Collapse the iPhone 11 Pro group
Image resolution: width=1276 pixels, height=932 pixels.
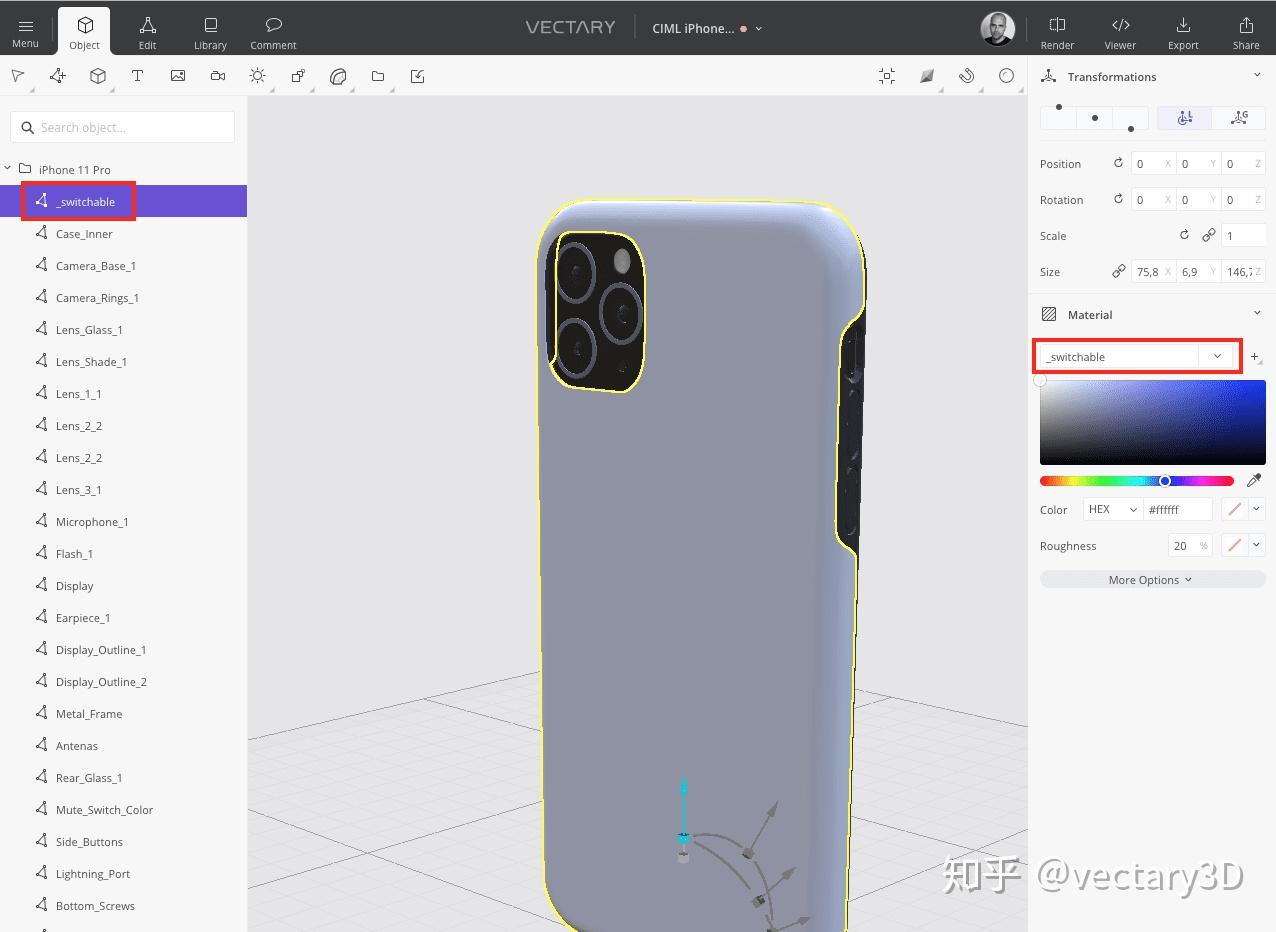(8, 168)
